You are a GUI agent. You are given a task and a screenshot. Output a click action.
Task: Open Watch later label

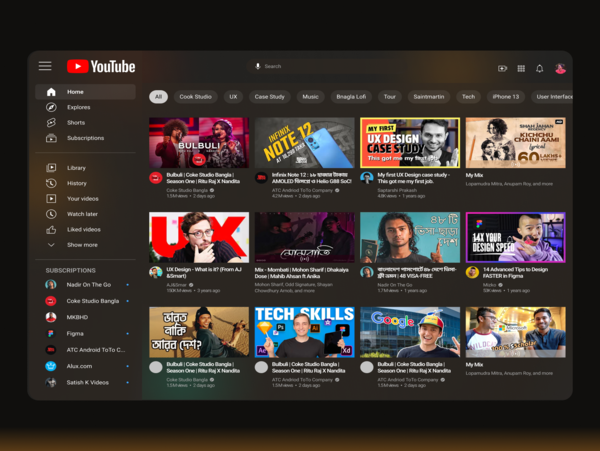(82, 214)
